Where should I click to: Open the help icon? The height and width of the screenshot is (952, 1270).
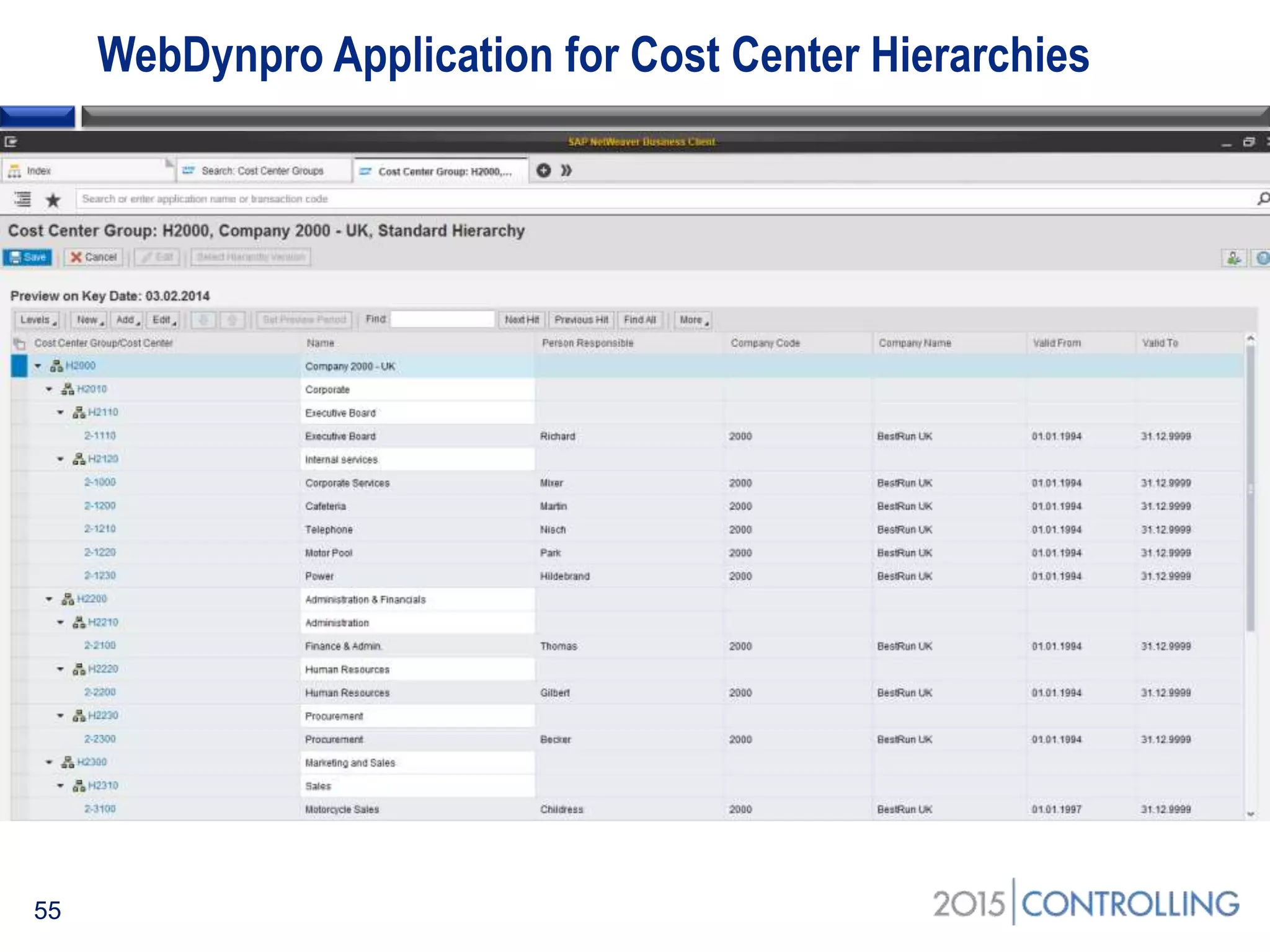(1261, 258)
